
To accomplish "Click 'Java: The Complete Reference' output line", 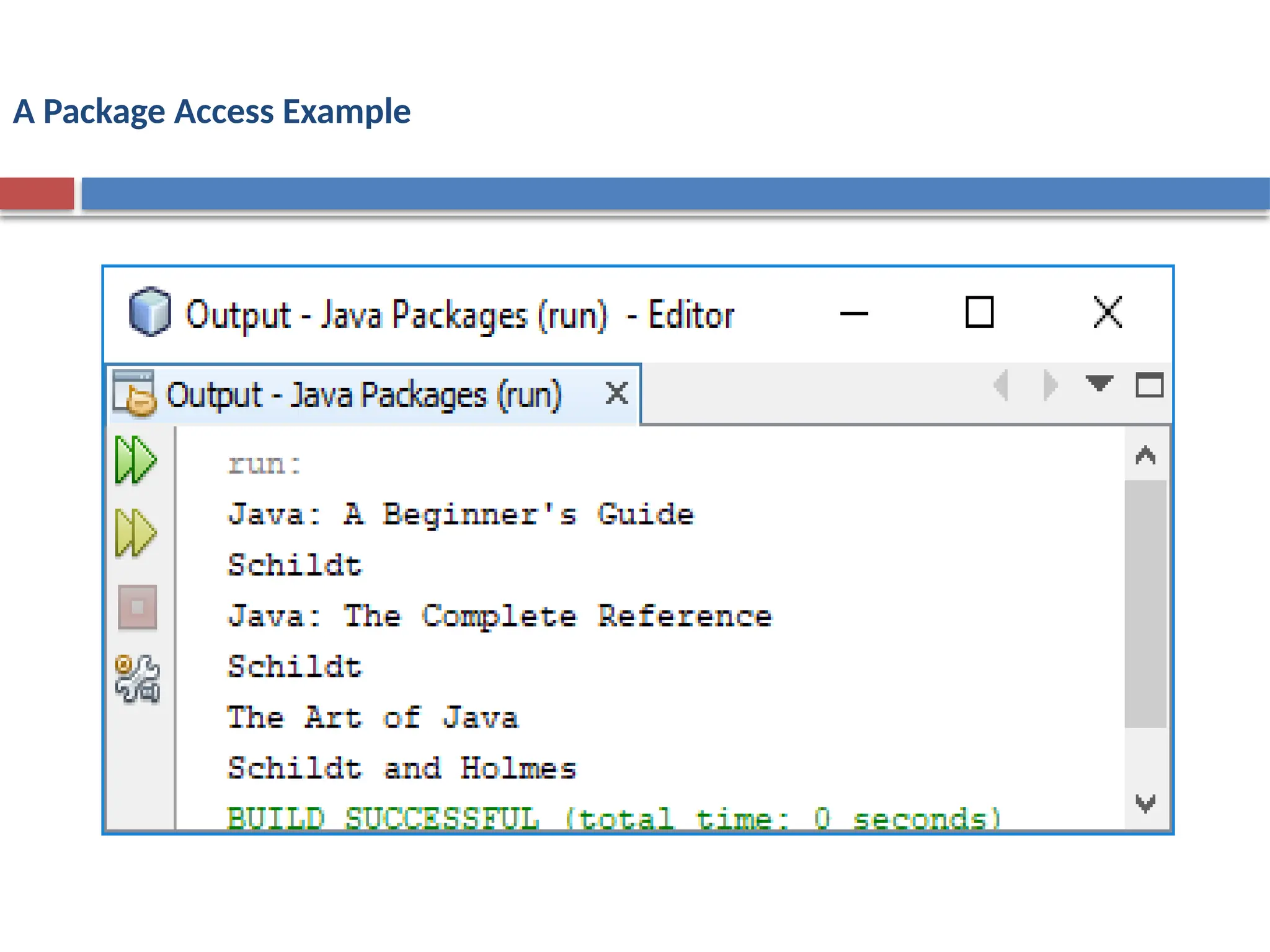I will (x=500, y=617).
